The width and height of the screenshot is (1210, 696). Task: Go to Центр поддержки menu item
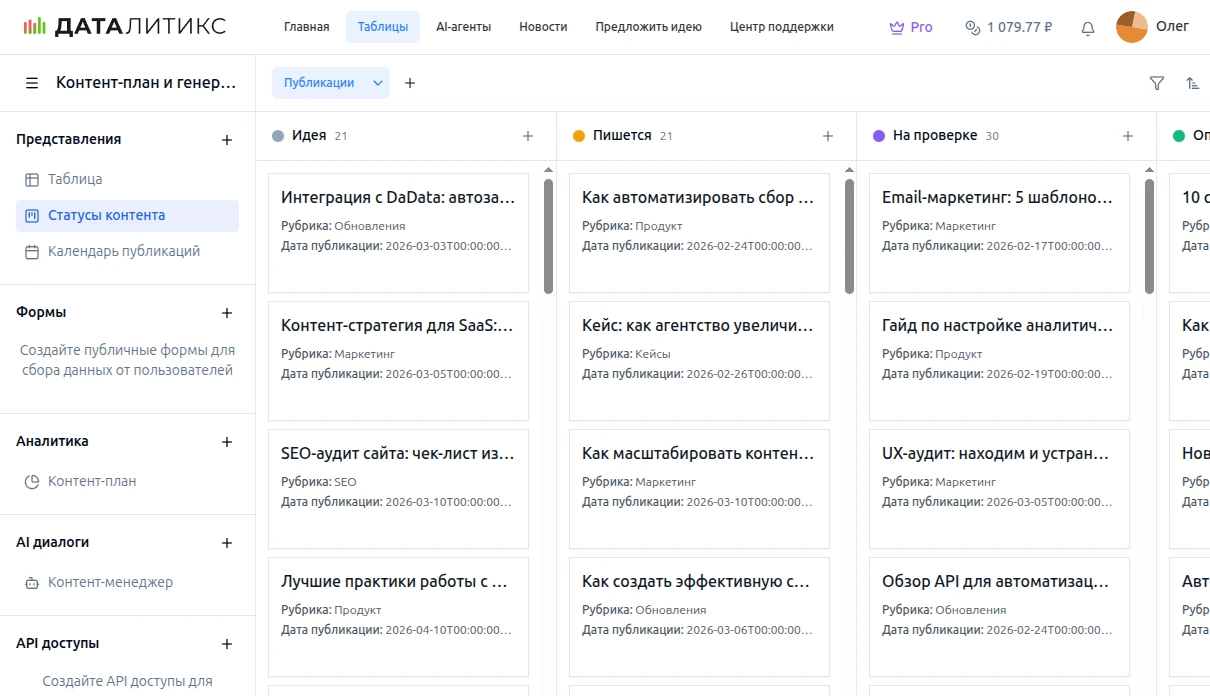[781, 27]
